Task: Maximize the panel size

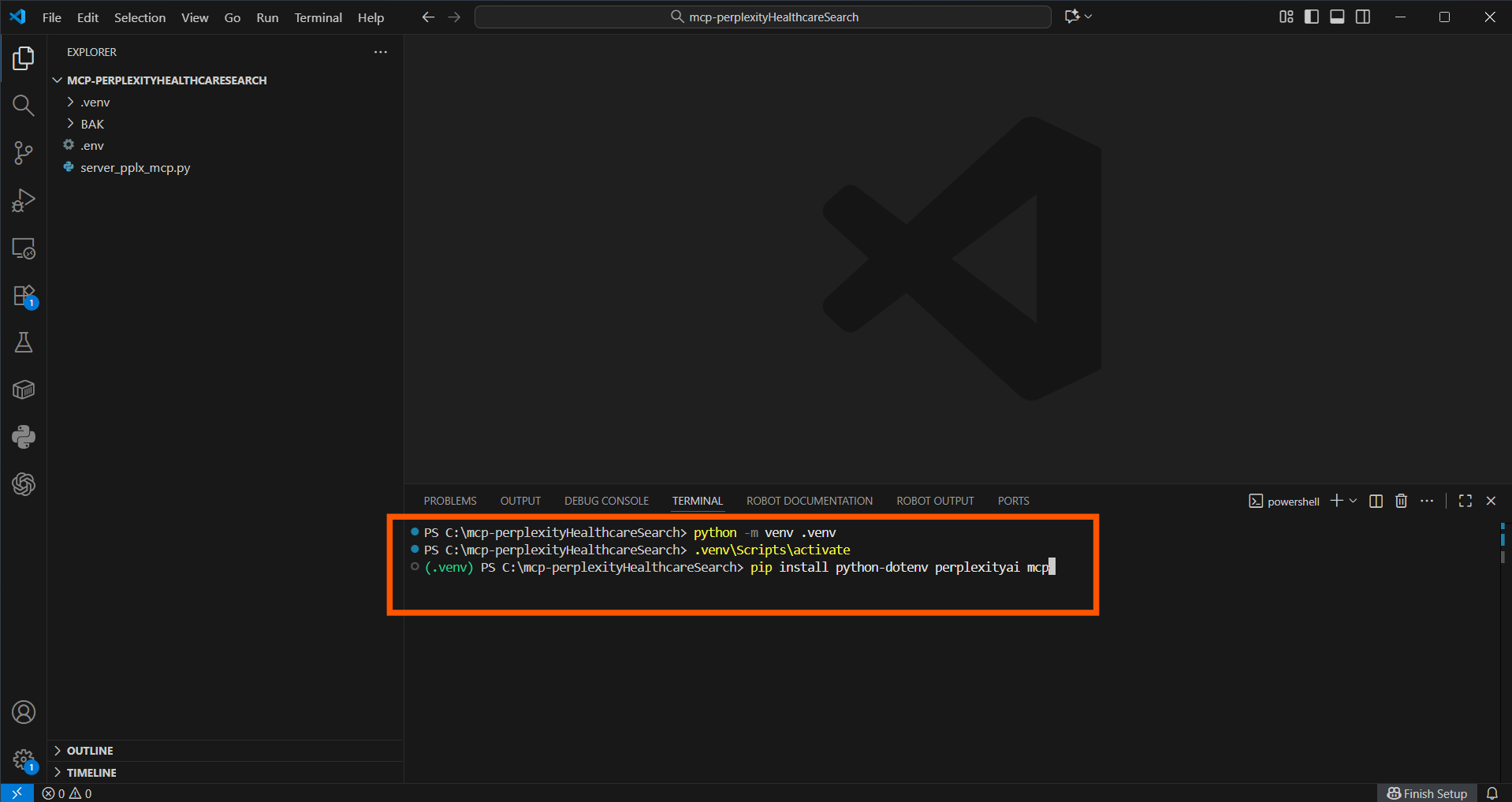Action: (1465, 501)
